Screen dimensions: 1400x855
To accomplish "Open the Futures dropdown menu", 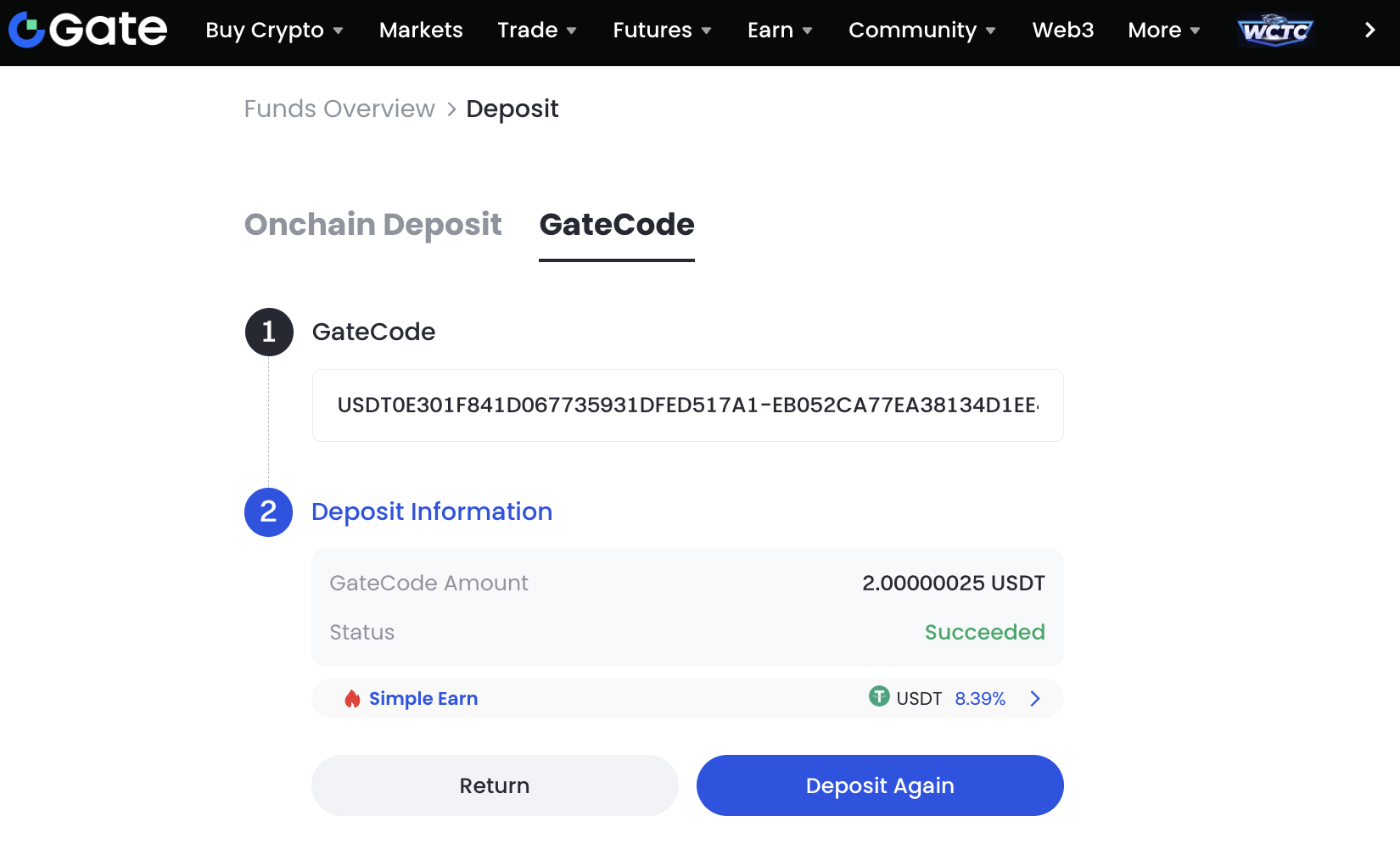I will coord(662,31).
